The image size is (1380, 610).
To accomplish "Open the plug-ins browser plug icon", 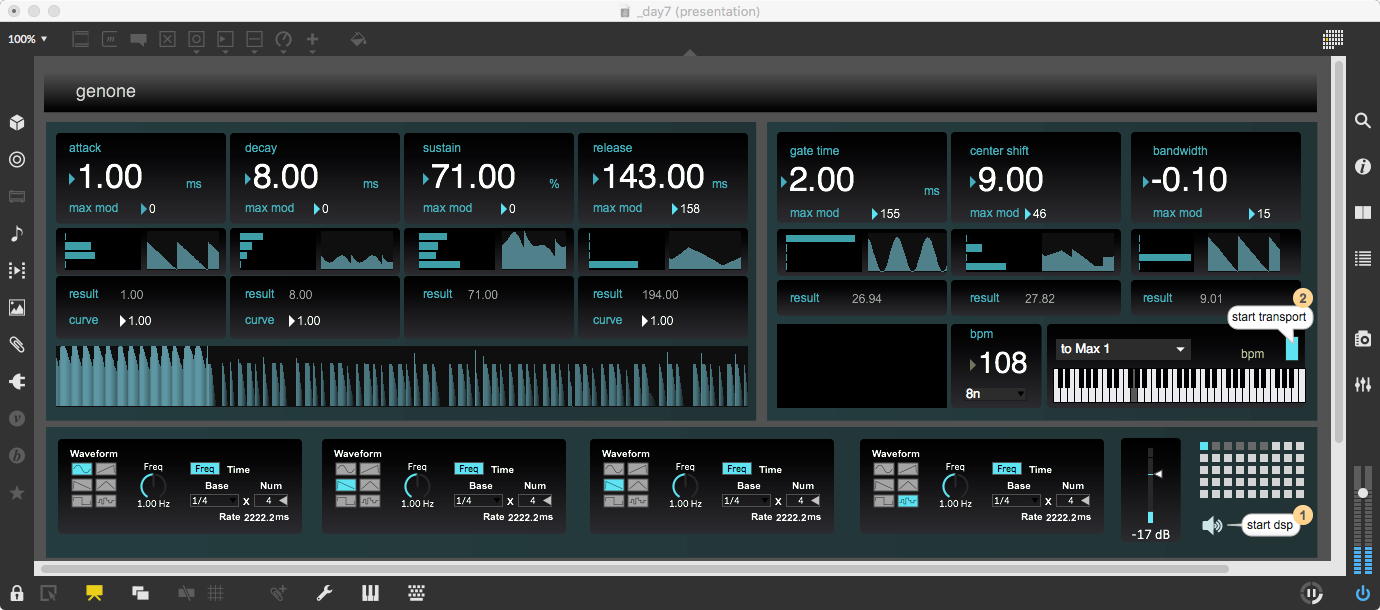I will click(x=17, y=381).
